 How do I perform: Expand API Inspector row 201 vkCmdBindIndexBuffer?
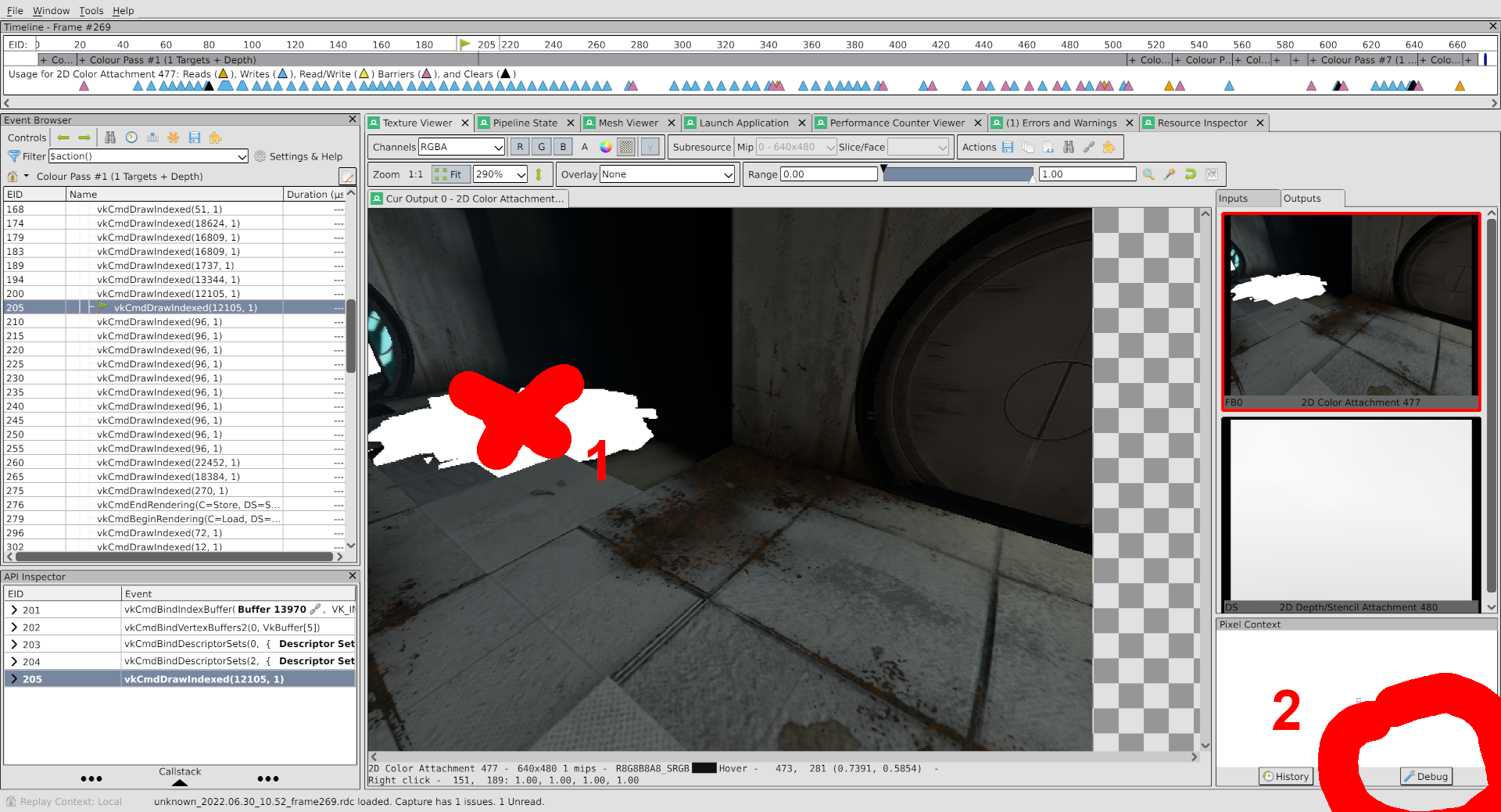click(14, 610)
